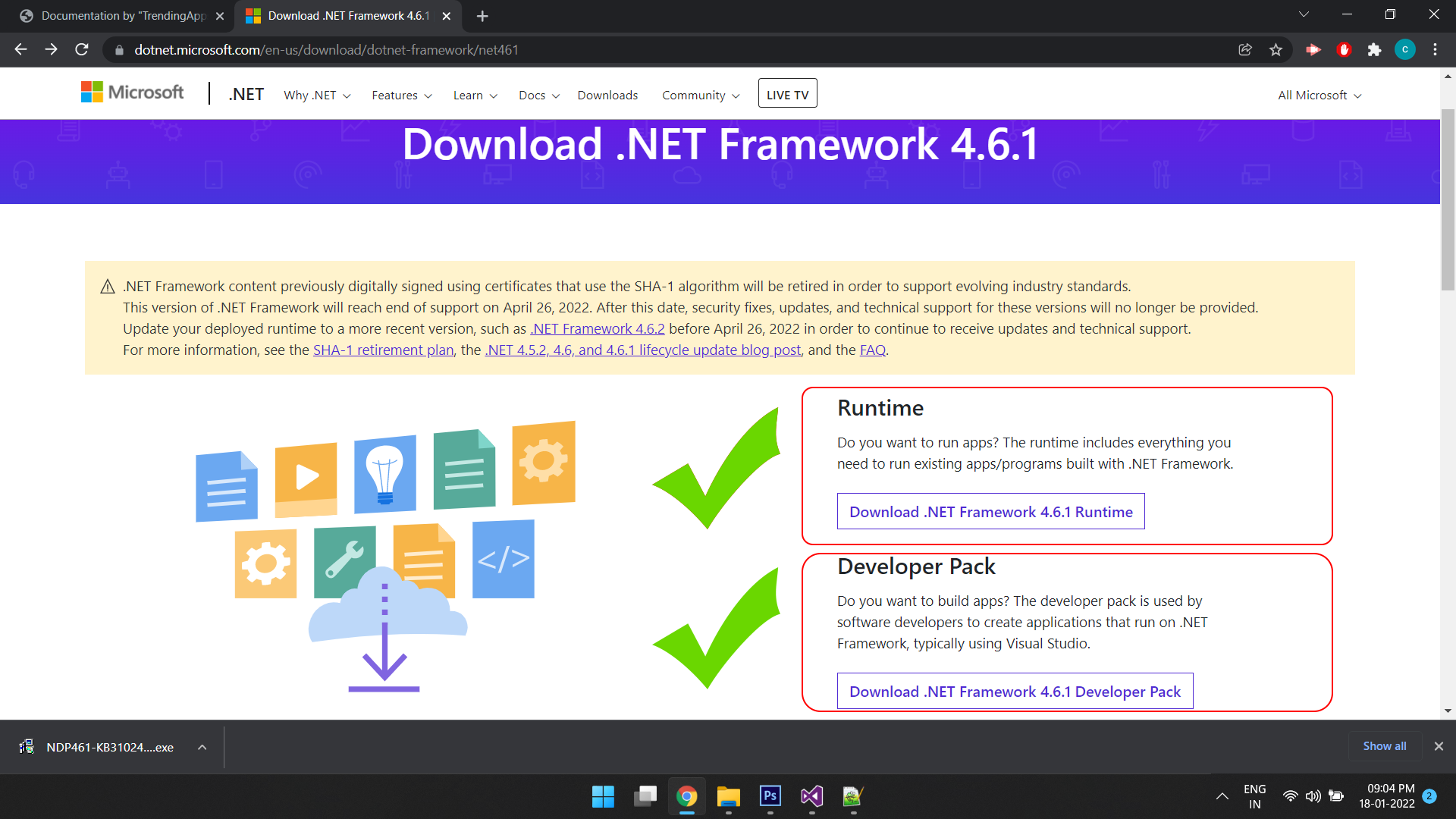Reload the current page
This screenshot has width=1456, height=819.
point(82,49)
